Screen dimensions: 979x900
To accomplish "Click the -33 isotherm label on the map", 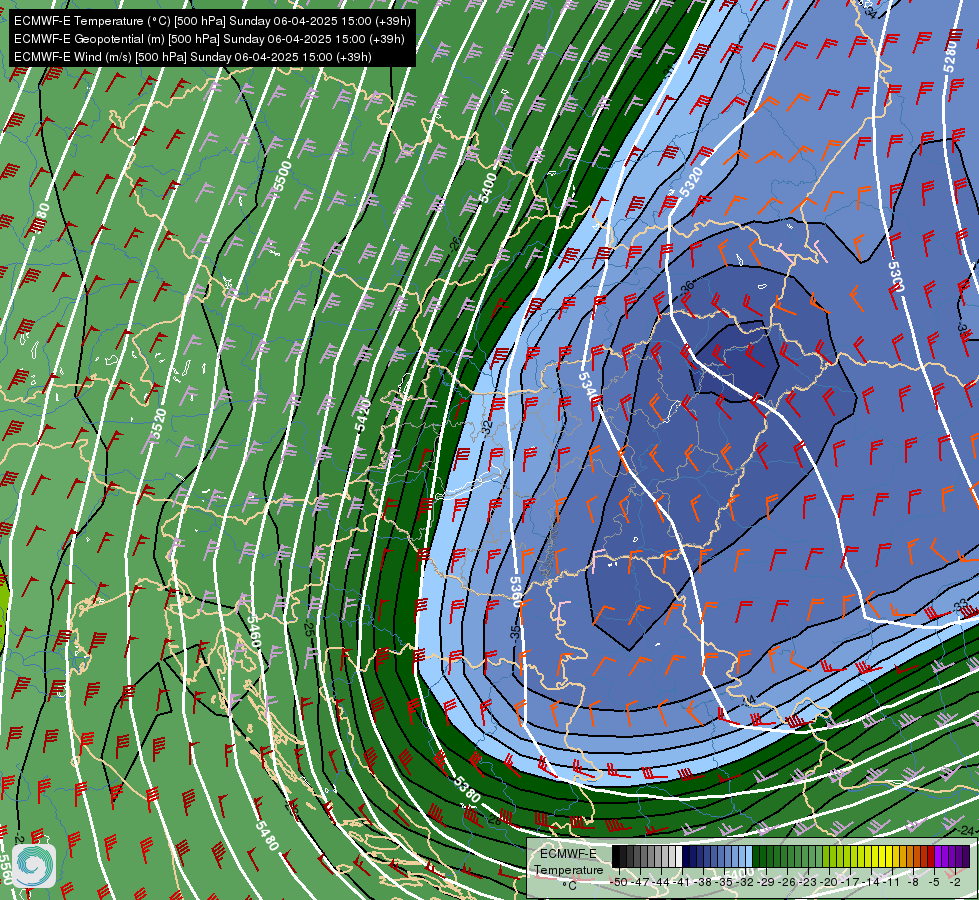I will 960,605.
